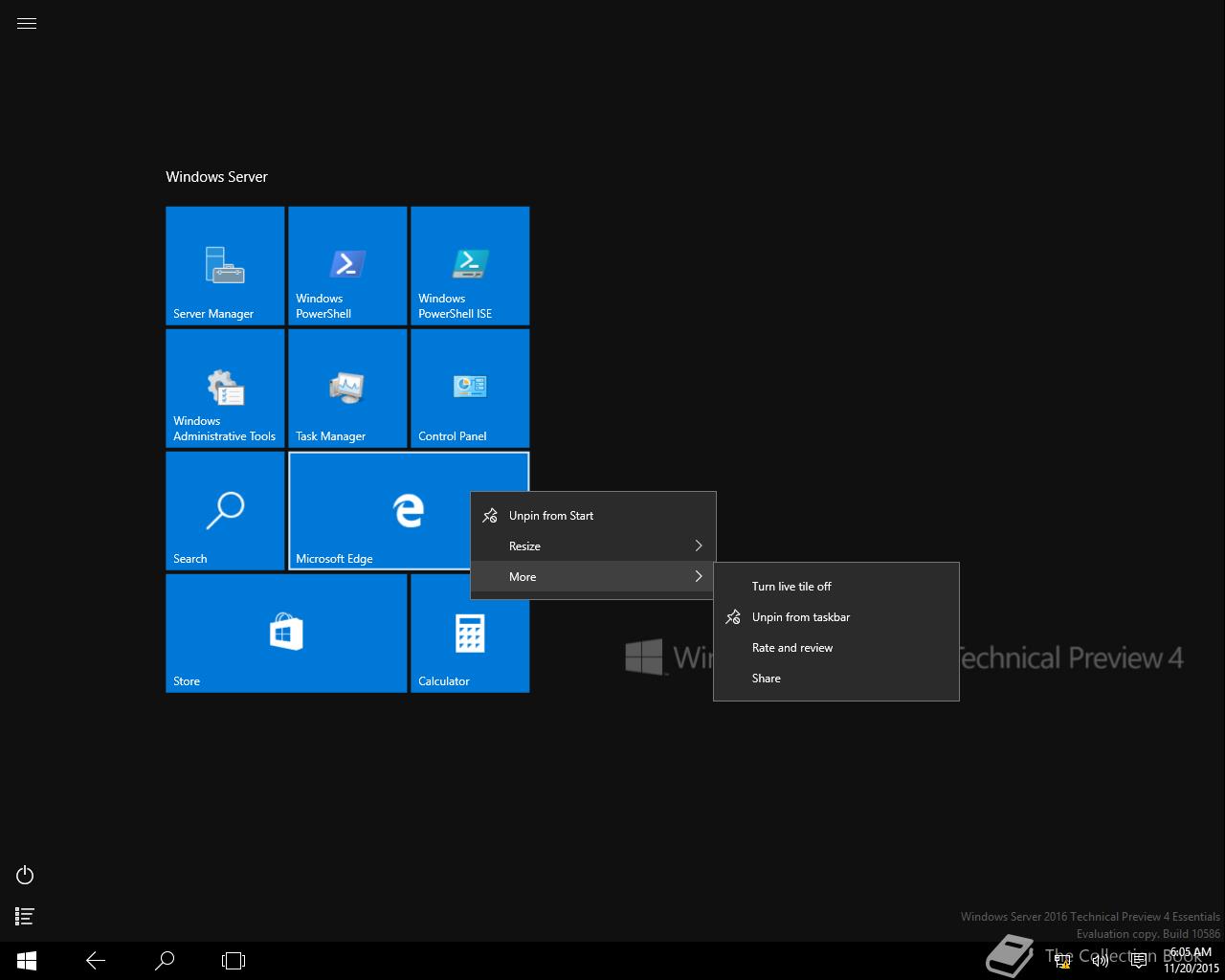Launch the Task Manager tile
Viewport: 1225px width, 980px height.
coord(347,389)
